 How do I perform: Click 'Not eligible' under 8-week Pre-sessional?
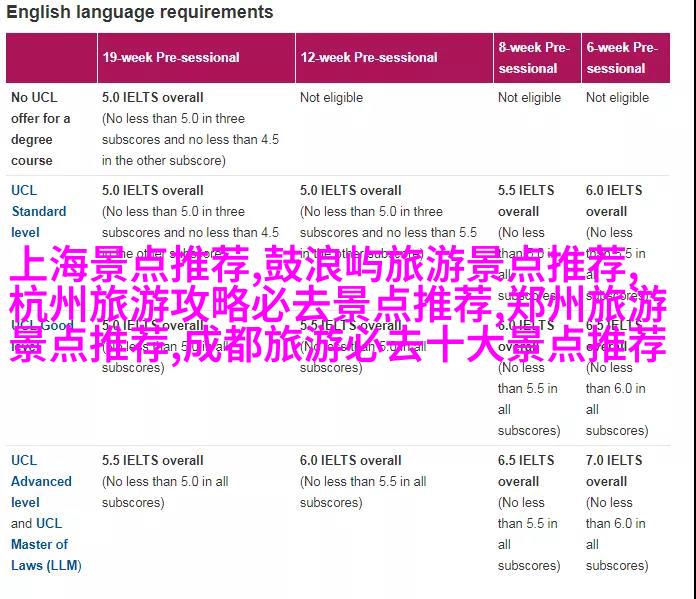(x=529, y=97)
